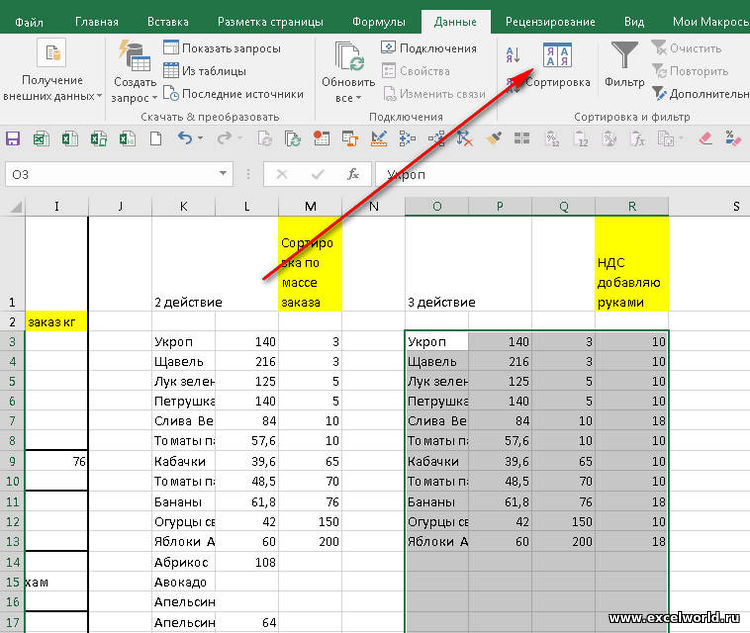Switch to the Формулы tab
This screenshot has width=750, height=633.
379,21
